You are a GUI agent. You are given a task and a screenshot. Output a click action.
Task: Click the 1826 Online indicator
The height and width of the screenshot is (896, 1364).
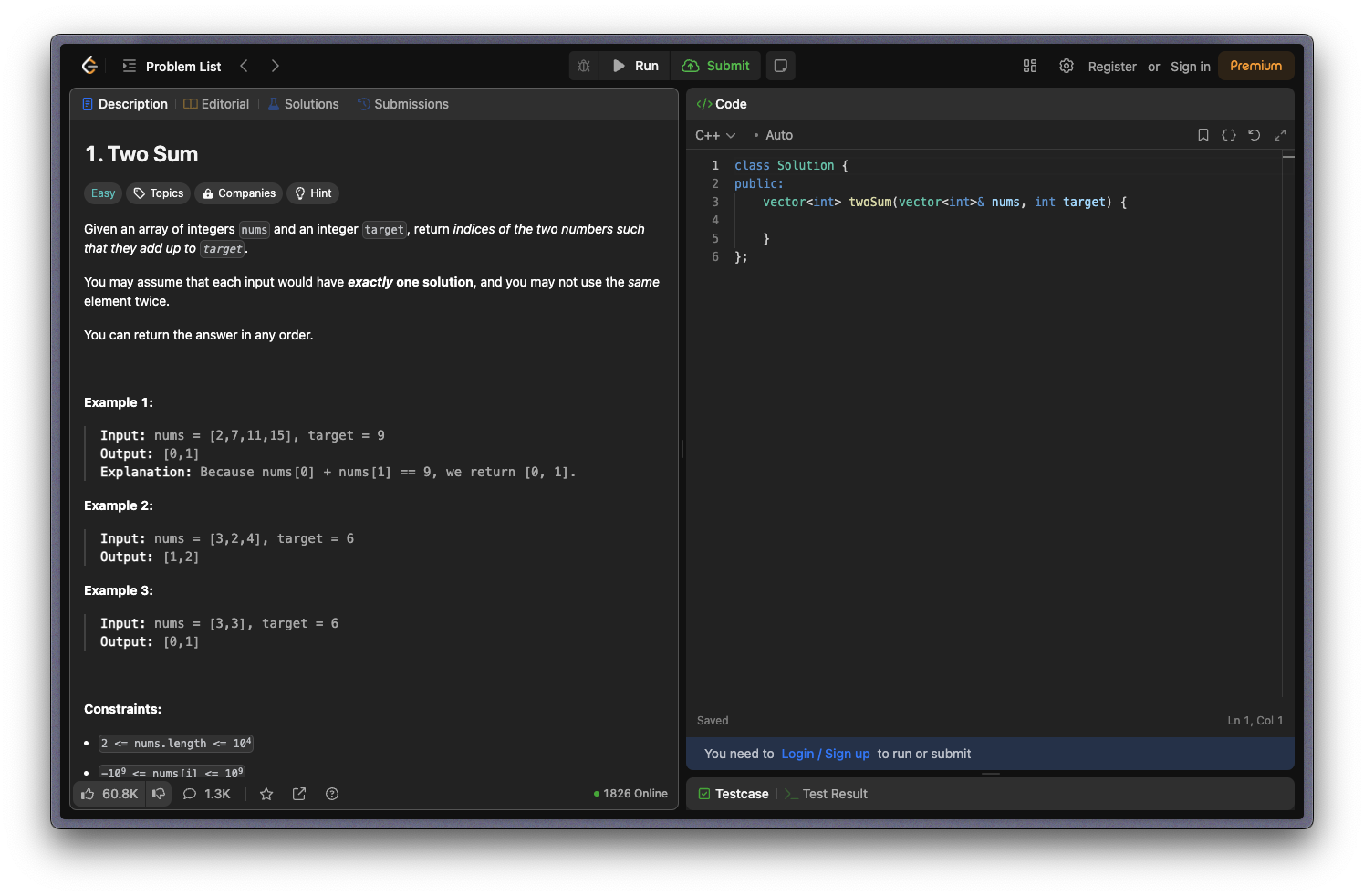click(x=630, y=794)
